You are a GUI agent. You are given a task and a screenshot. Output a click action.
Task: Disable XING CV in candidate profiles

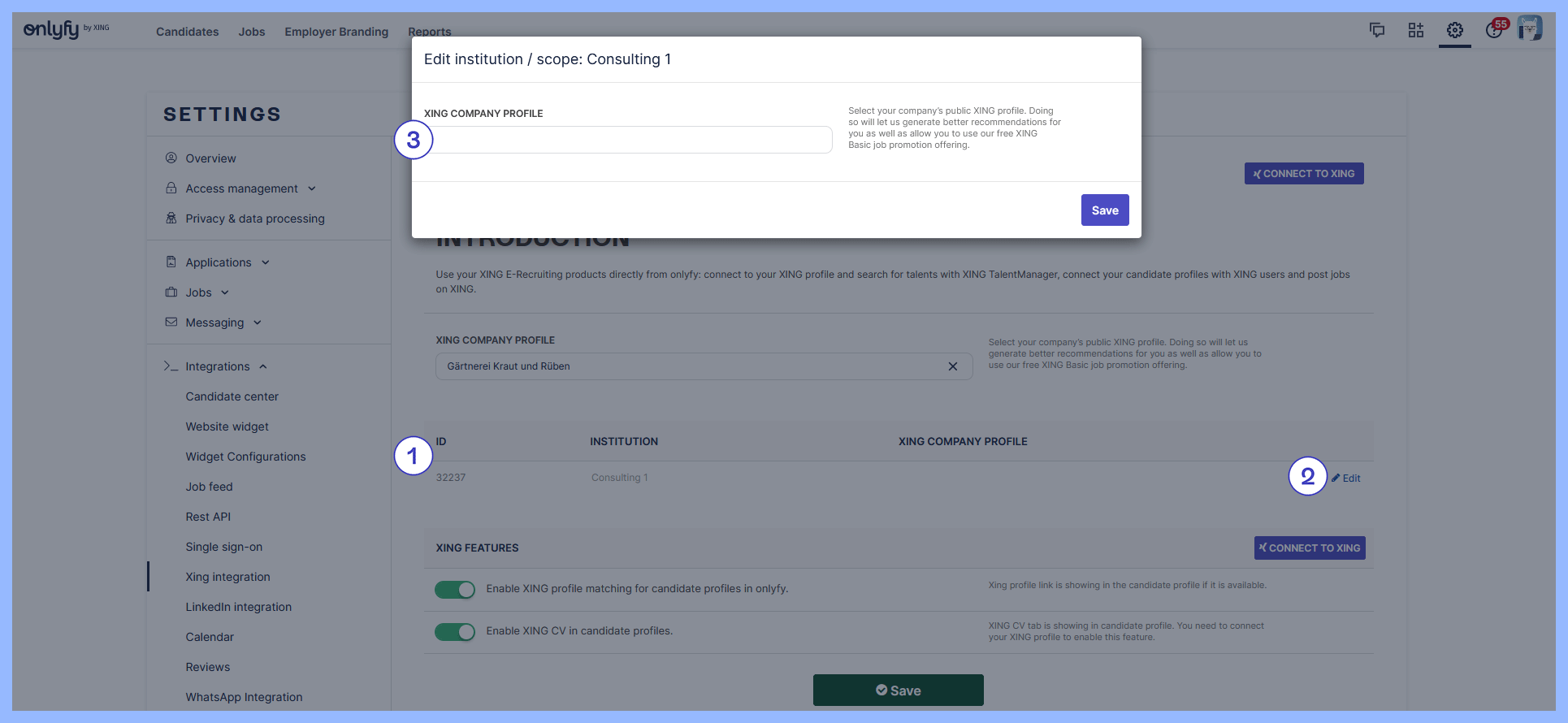click(455, 632)
